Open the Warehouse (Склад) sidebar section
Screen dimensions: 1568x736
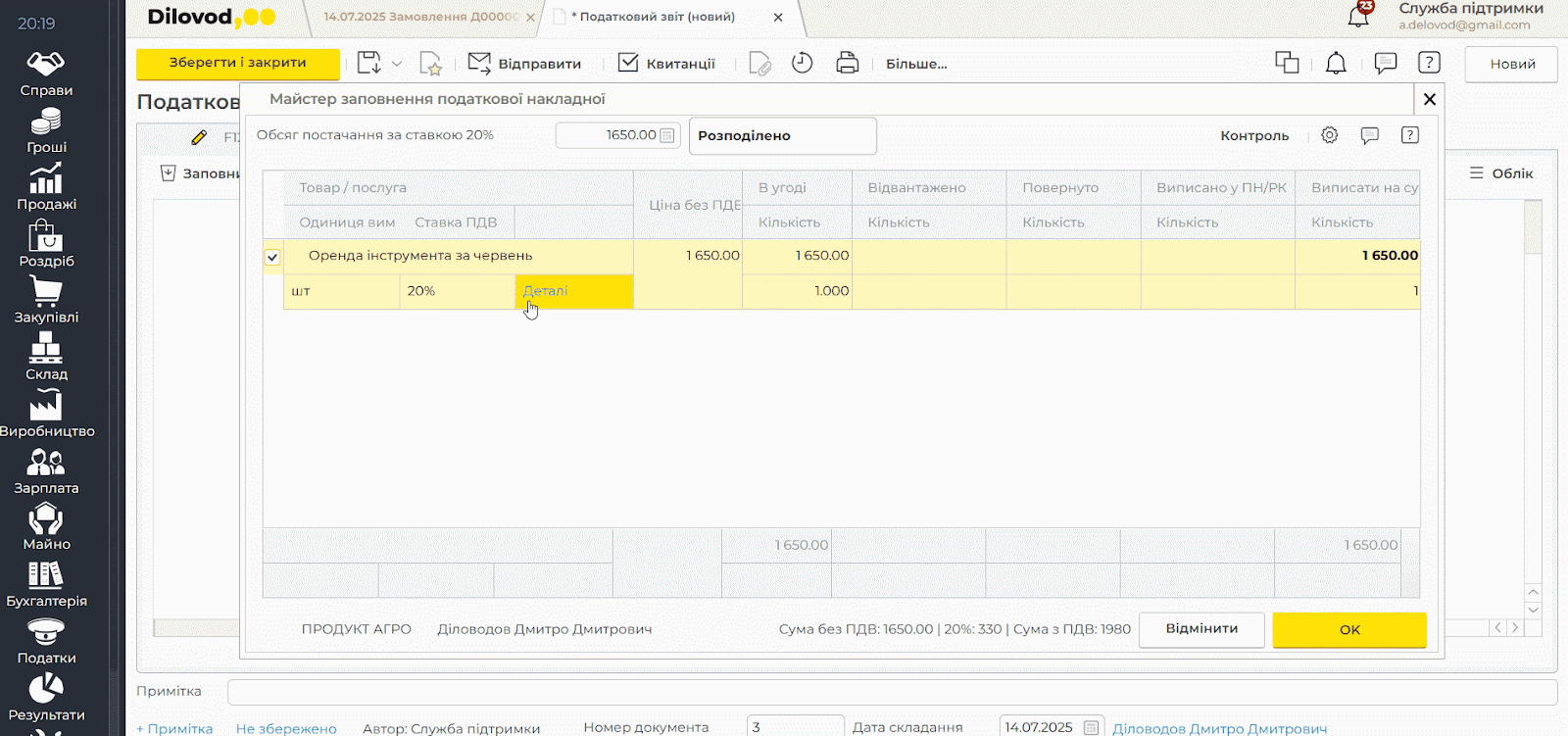pos(46,356)
